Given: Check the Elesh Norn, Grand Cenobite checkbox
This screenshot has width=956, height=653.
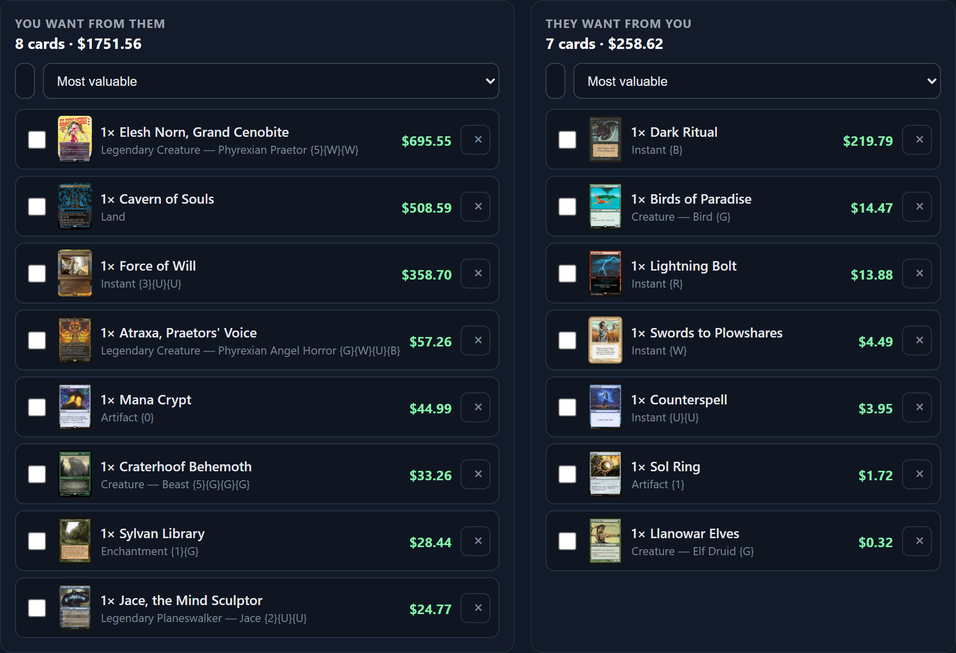Looking at the screenshot, I should (x=37, y=140).
